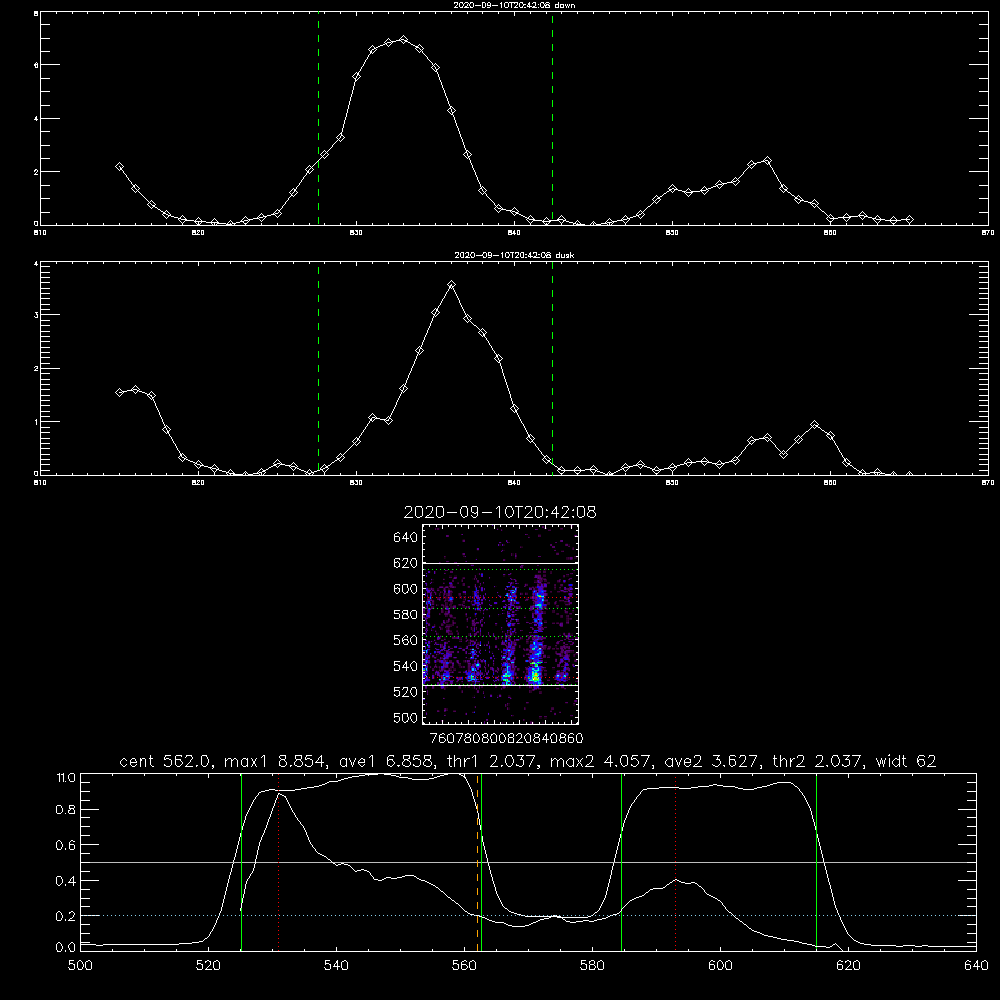Click bottom plot x-axis label 580
Screen dimensions: 1000x1000
coord(592,966)
